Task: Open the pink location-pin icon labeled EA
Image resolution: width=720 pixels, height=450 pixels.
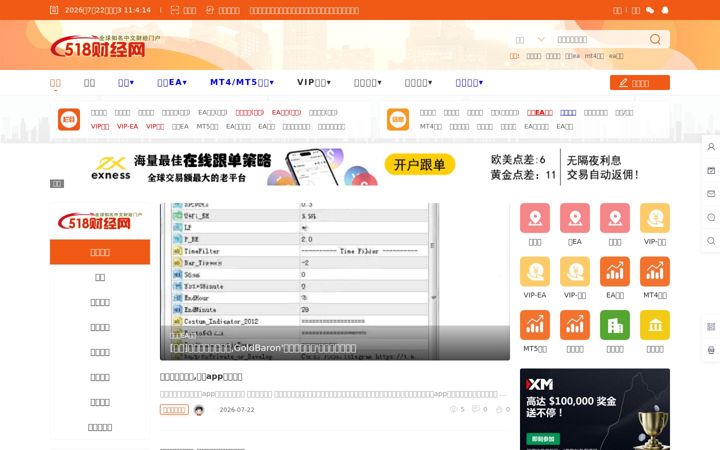Action: coord(575,218)
